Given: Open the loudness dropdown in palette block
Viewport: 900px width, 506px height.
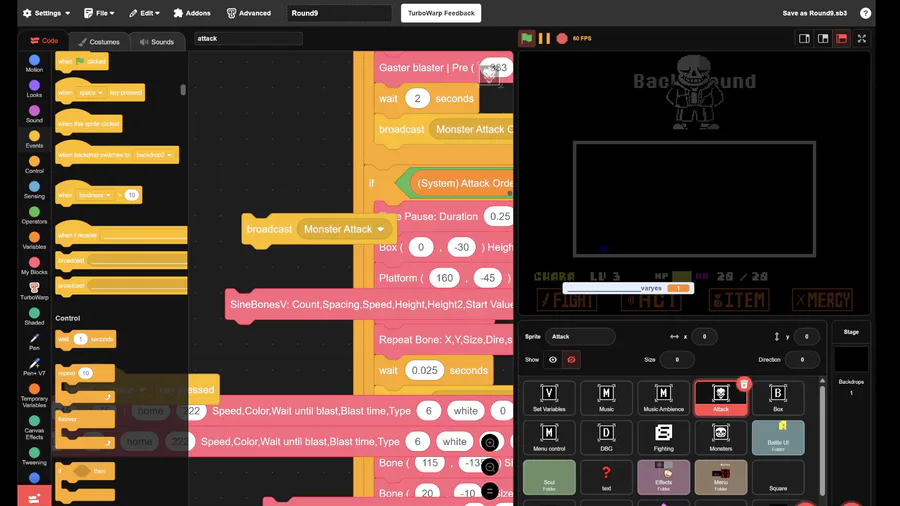Looking at the screenshot, I should pos(95,195).
